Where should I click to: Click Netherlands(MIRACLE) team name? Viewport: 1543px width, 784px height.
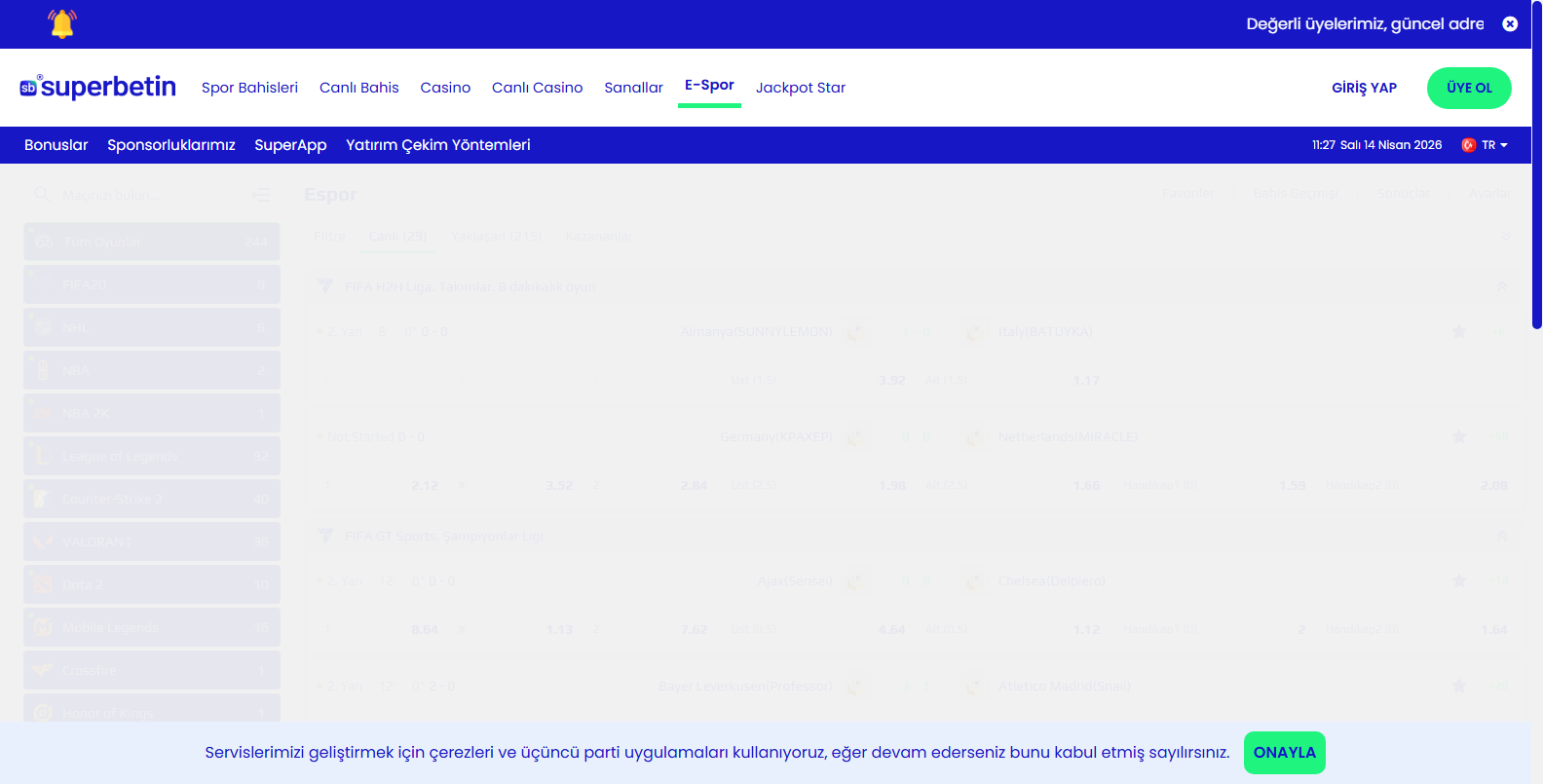[x=1068, y=437]
